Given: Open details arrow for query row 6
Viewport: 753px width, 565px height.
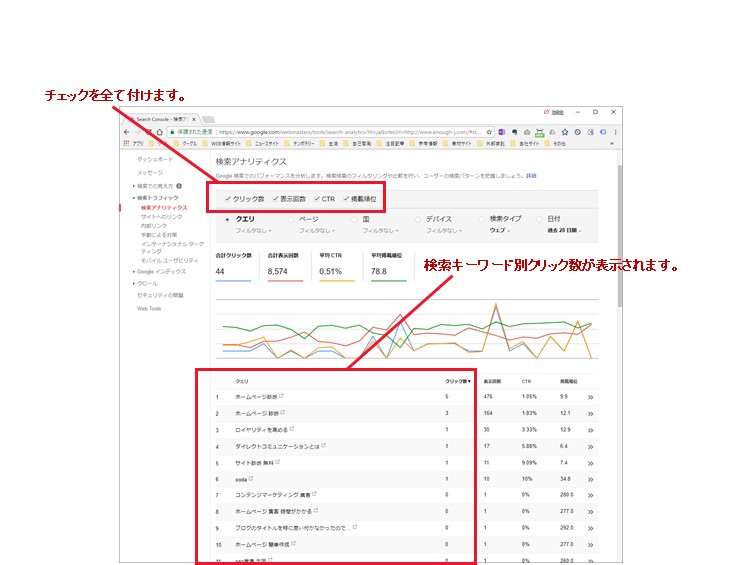Looking at the screenshot, I should 590,480.
